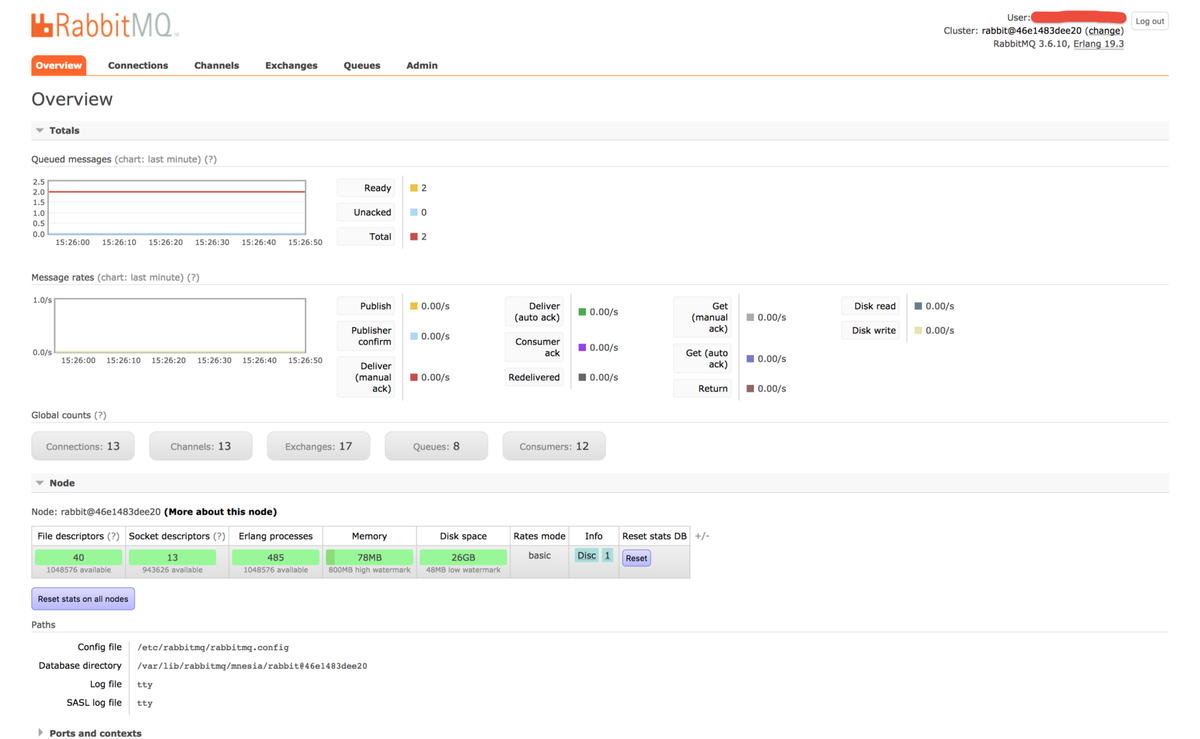
Task: Click the File descriptors 40 bar
Action: 78,557
